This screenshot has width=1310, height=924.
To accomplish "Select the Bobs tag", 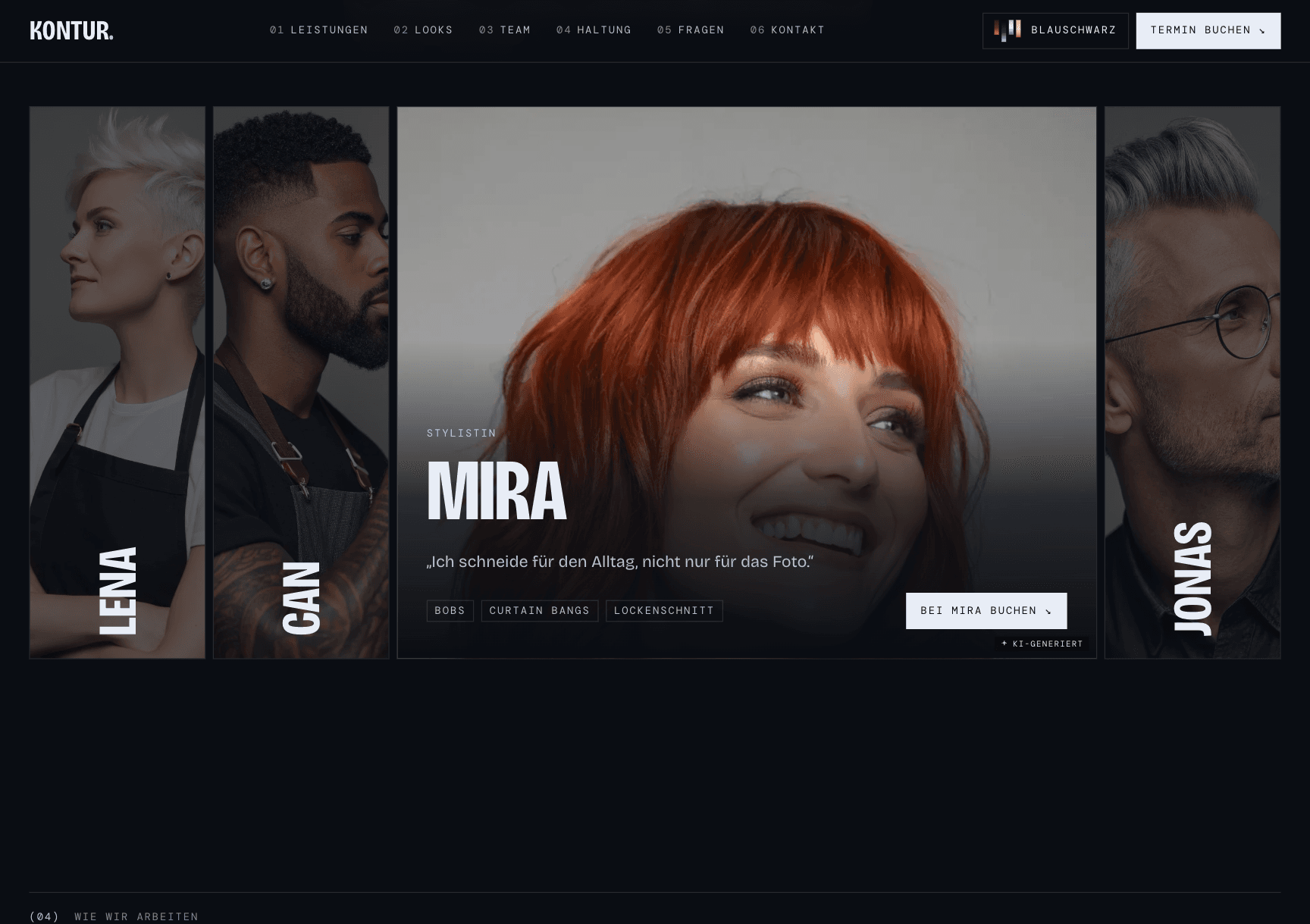I will [x=450, y=611].
